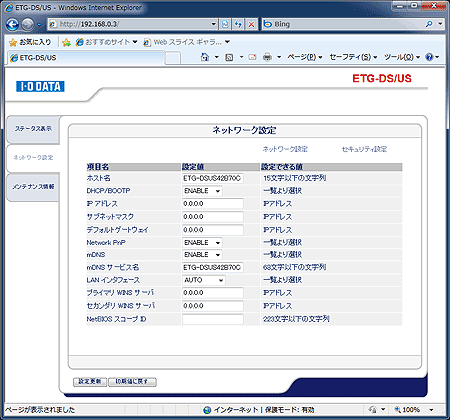
Task: Click the ネットワーク設定 sub-link
Action: tap(285, 149)
